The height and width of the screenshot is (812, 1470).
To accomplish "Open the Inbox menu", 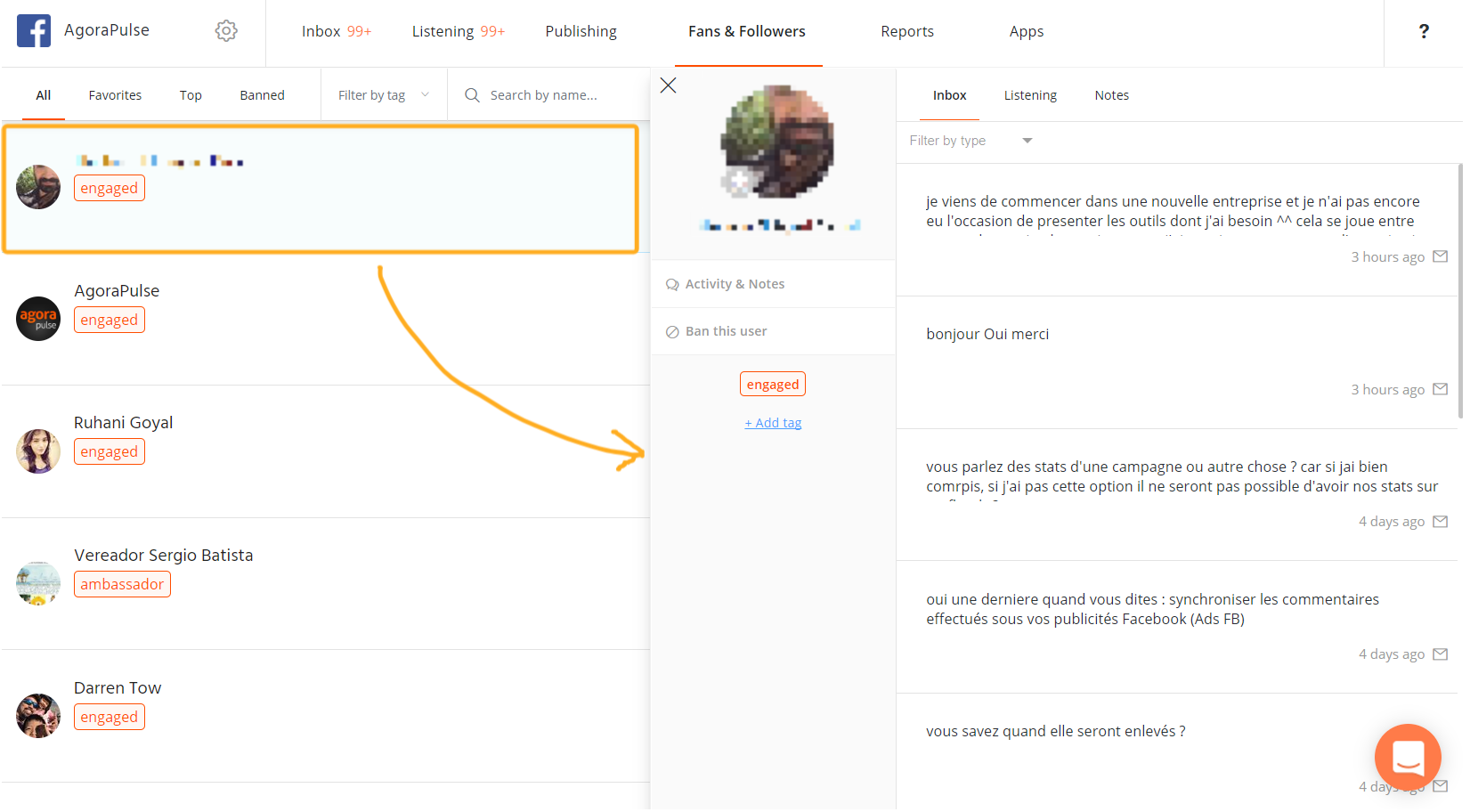I will 336,32.
